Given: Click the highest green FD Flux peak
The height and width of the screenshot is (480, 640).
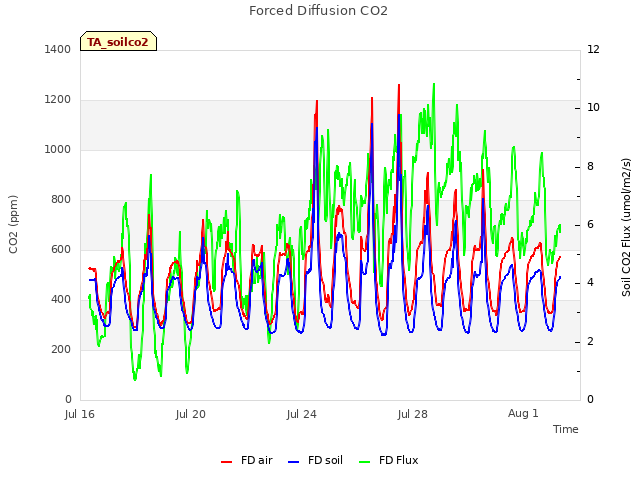Looking at the screenshot, I should 434,84.
